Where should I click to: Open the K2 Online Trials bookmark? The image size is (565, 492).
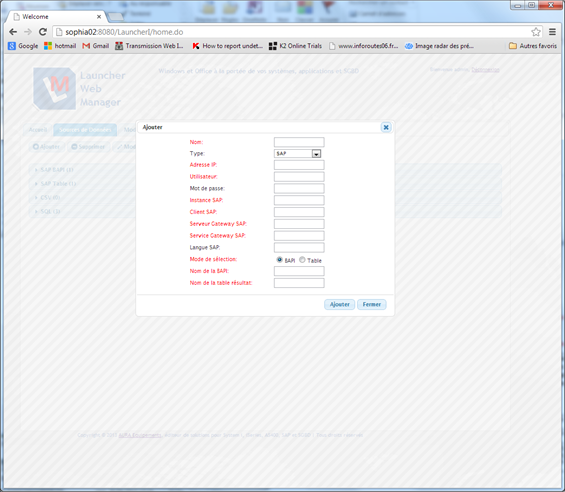(295, 46)
